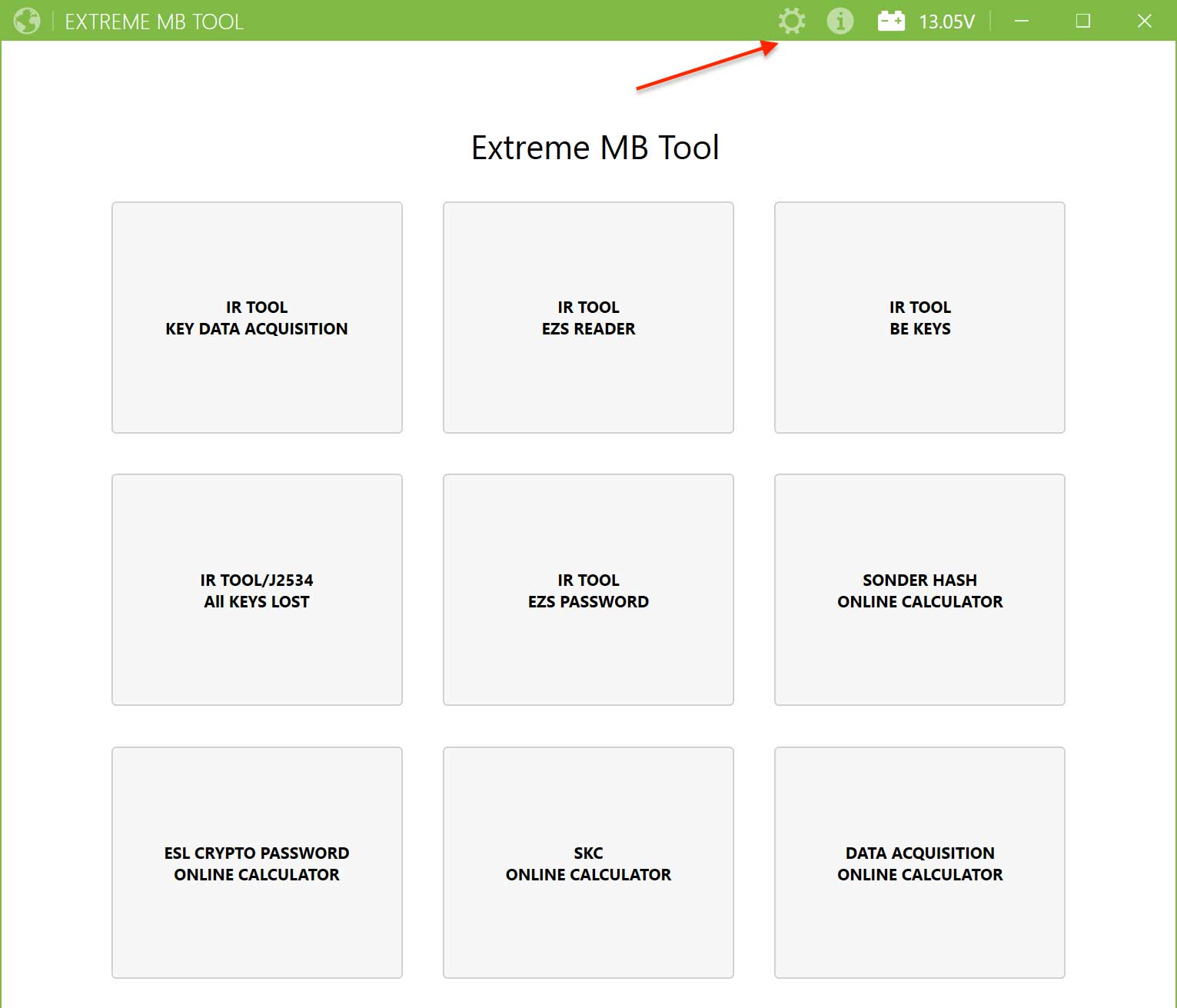Image resolution: width=1177 pixels, height=1008 pixels.
Task: Minimize the Extreme MB Tool window
Action: (1022, 21)
